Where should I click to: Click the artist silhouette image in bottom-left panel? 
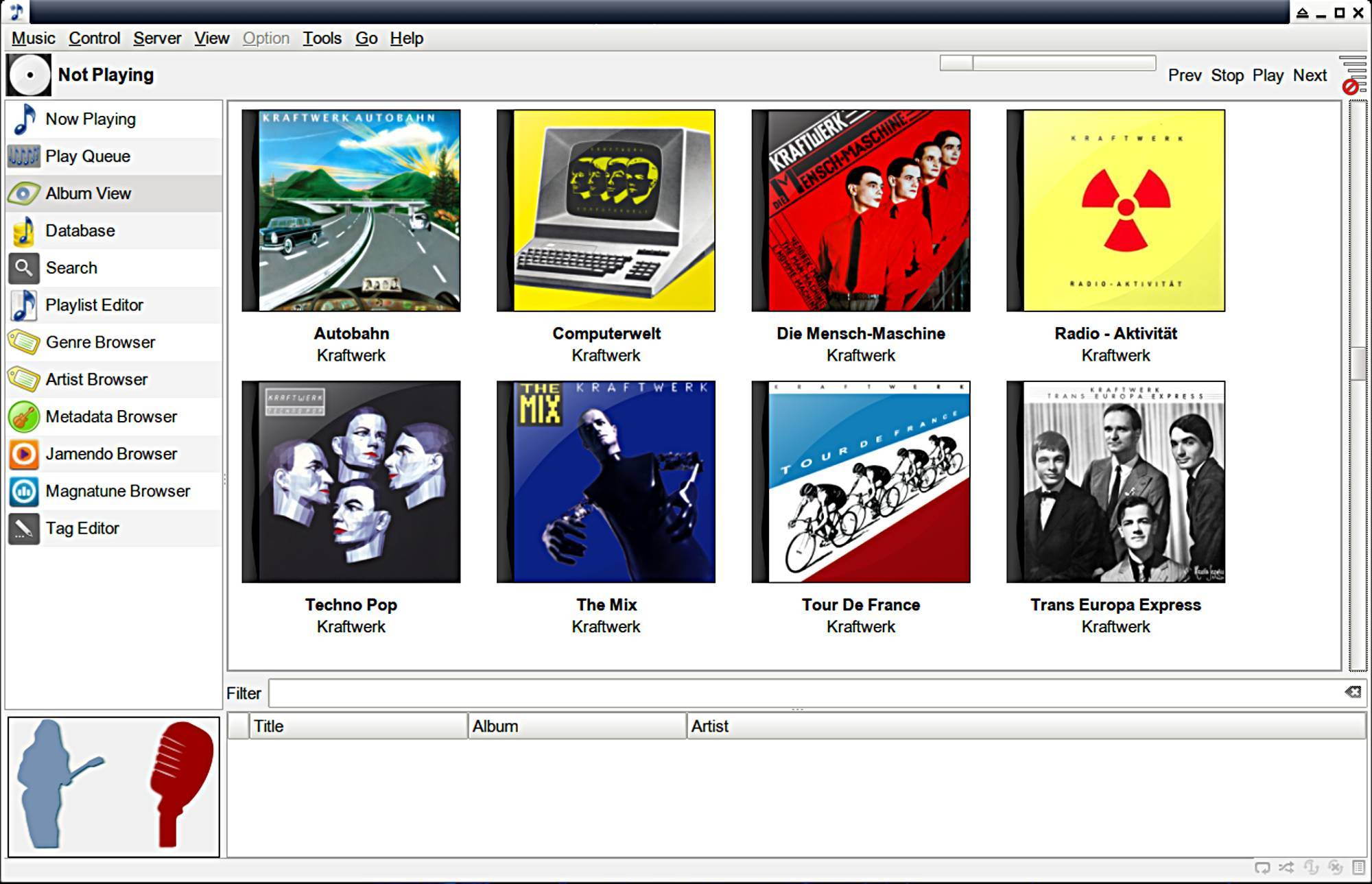tap(114, 787)
